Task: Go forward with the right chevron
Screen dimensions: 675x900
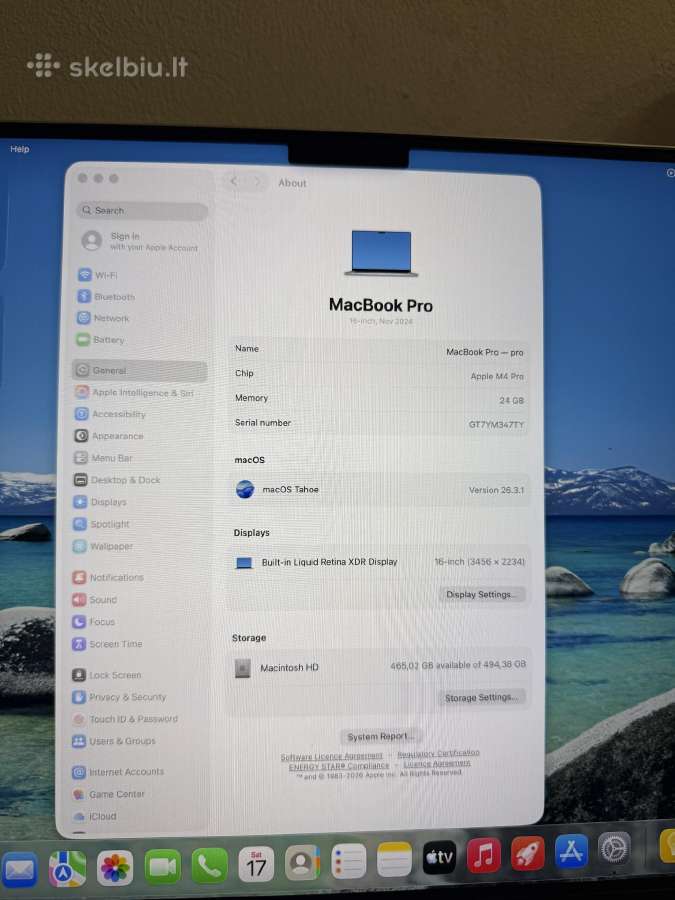Action: 257,181
